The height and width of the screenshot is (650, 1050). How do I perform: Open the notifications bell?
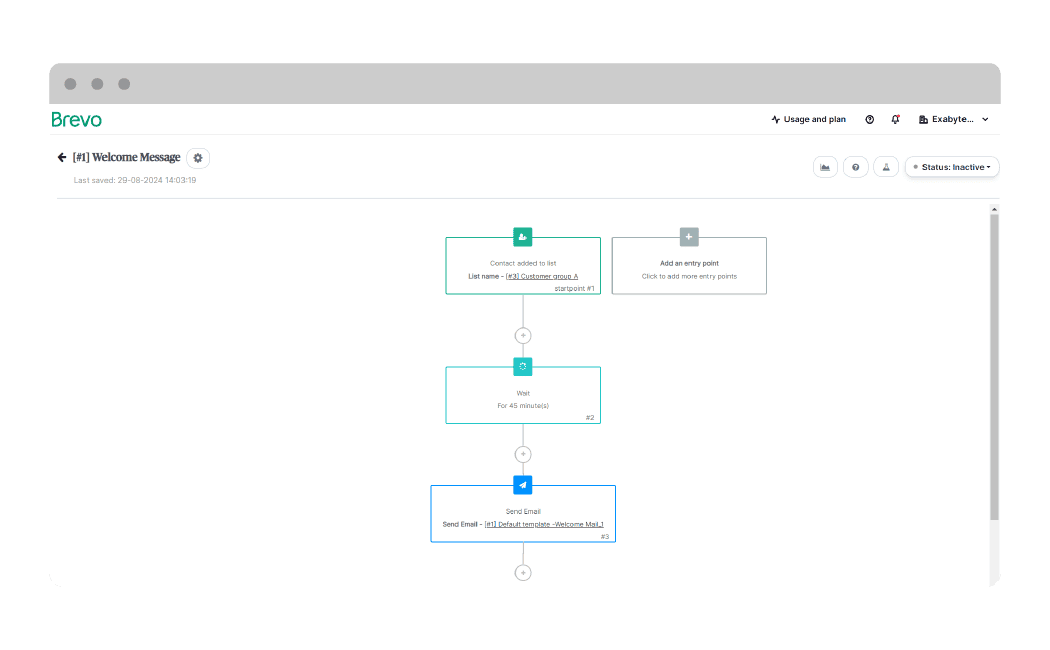click(x=896, y=119)
